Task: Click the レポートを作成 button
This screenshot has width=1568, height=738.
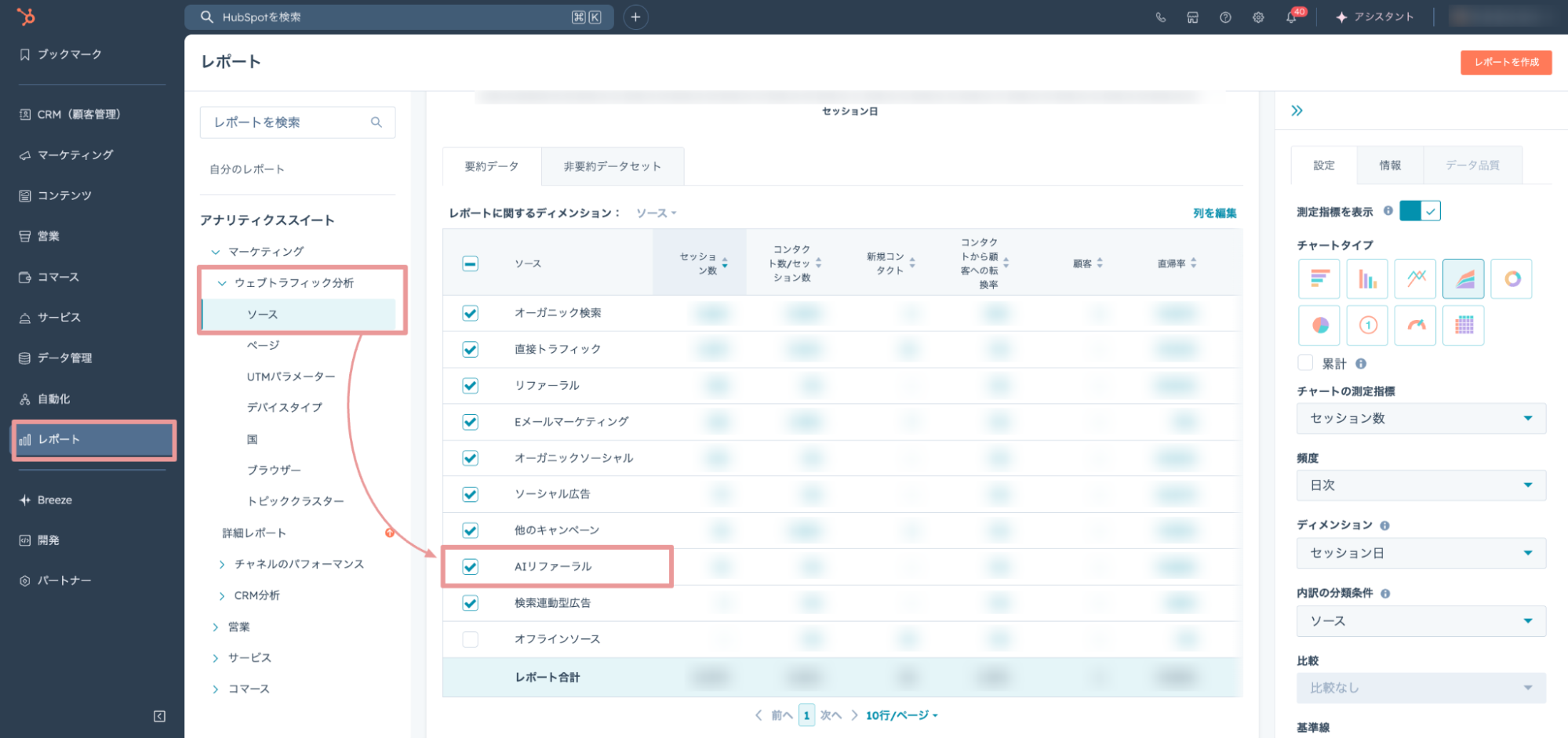Action: click(1505, 62)
